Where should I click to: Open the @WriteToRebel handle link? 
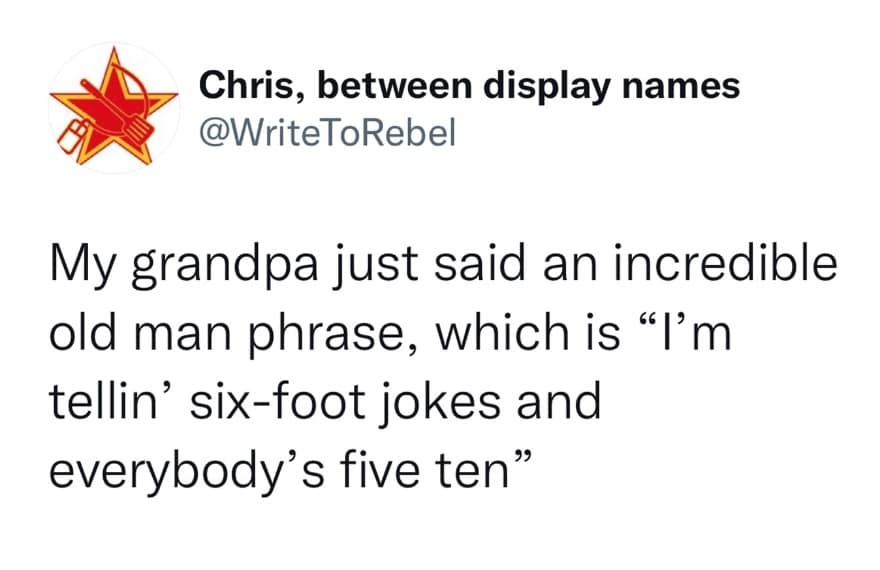pos(327,131)
